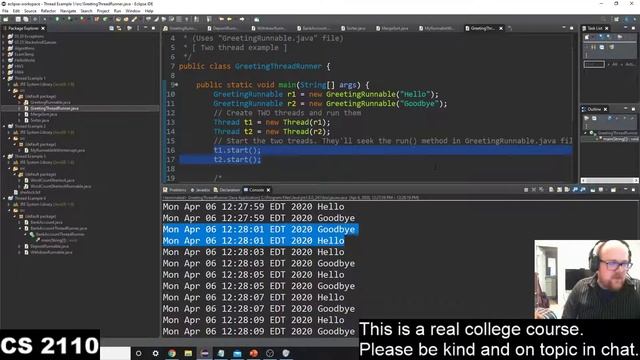Open WithdrawRunnable.java in Package Explorer

pos(51,252)
